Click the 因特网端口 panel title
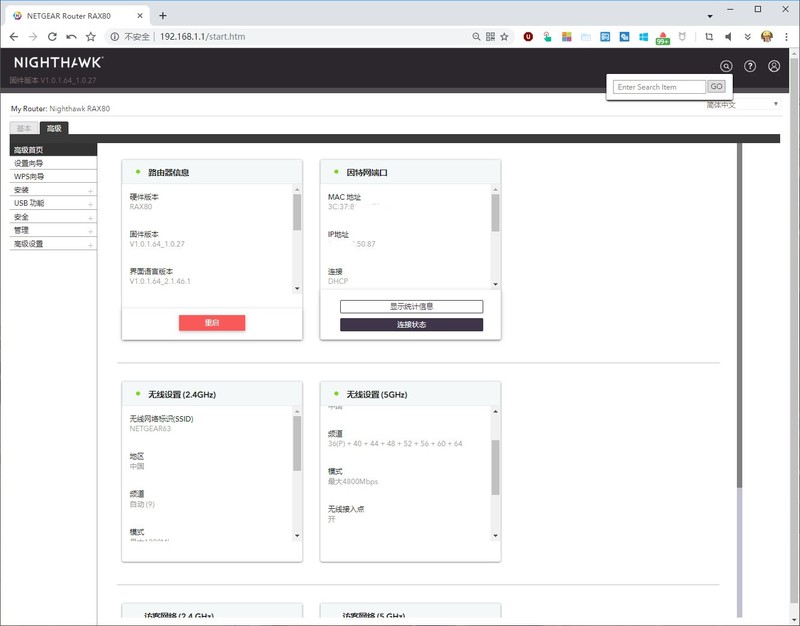 coord(367,172)
